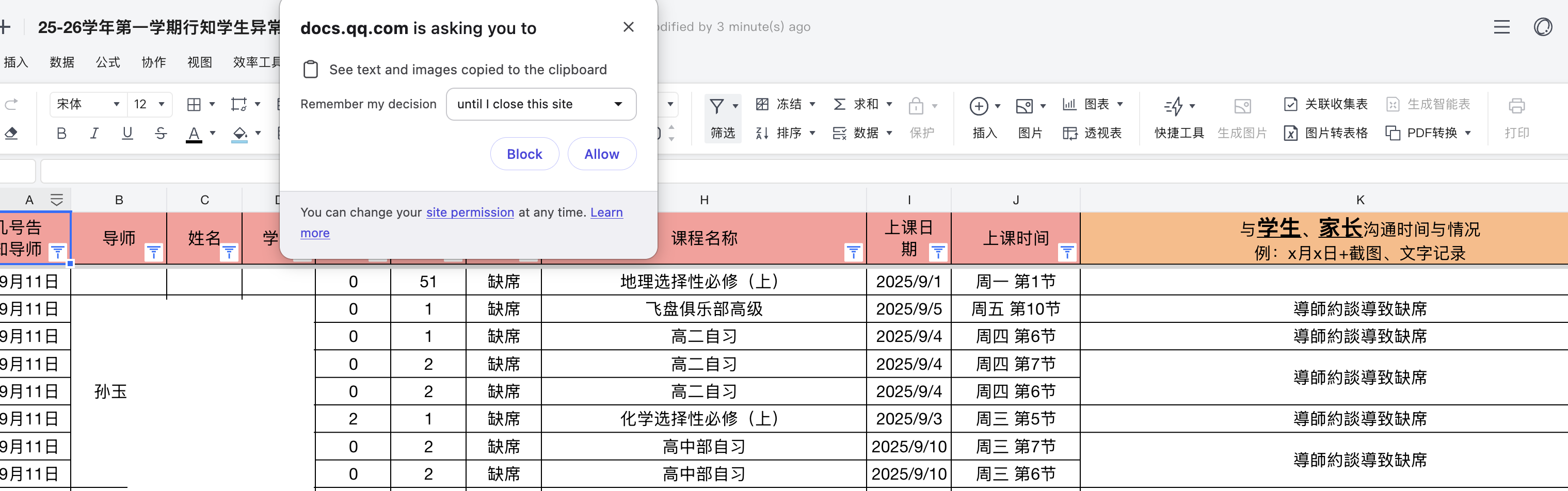Click the site permission link
This screenshot has height=491, width=1568.
(x=470, y=212)
